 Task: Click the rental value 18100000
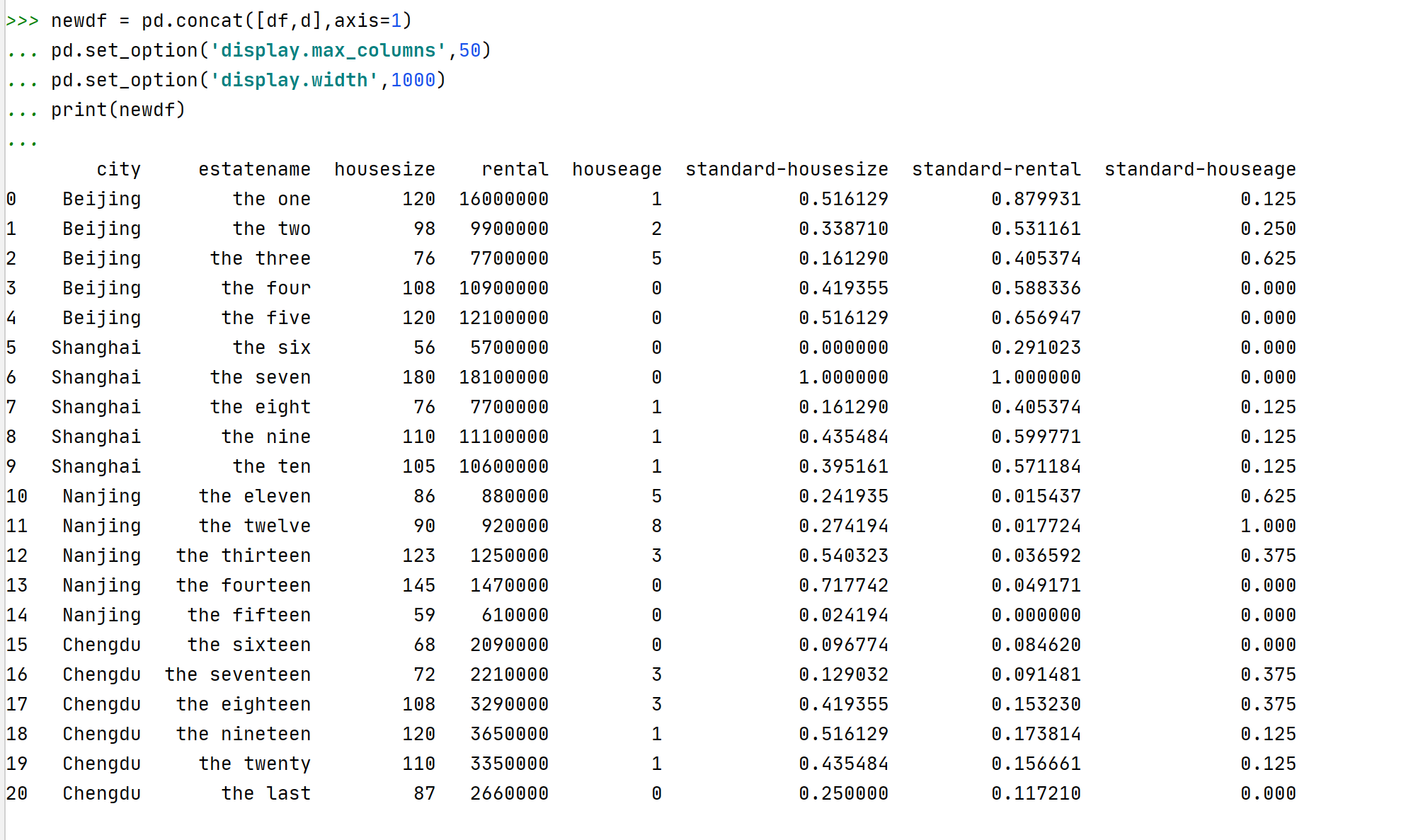click(x=503, y=378)
